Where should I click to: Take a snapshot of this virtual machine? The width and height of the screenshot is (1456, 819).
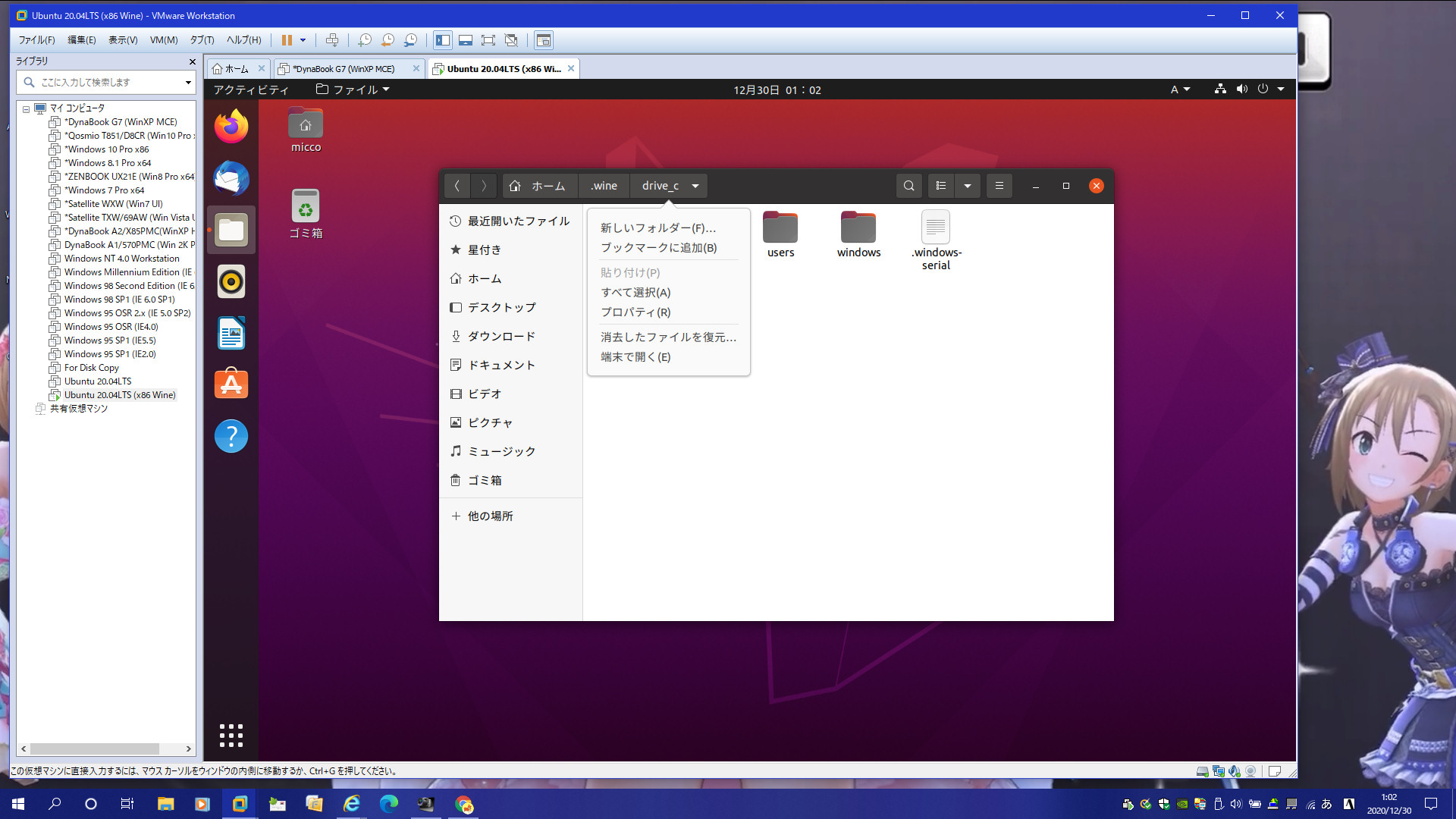coord(365,40)
